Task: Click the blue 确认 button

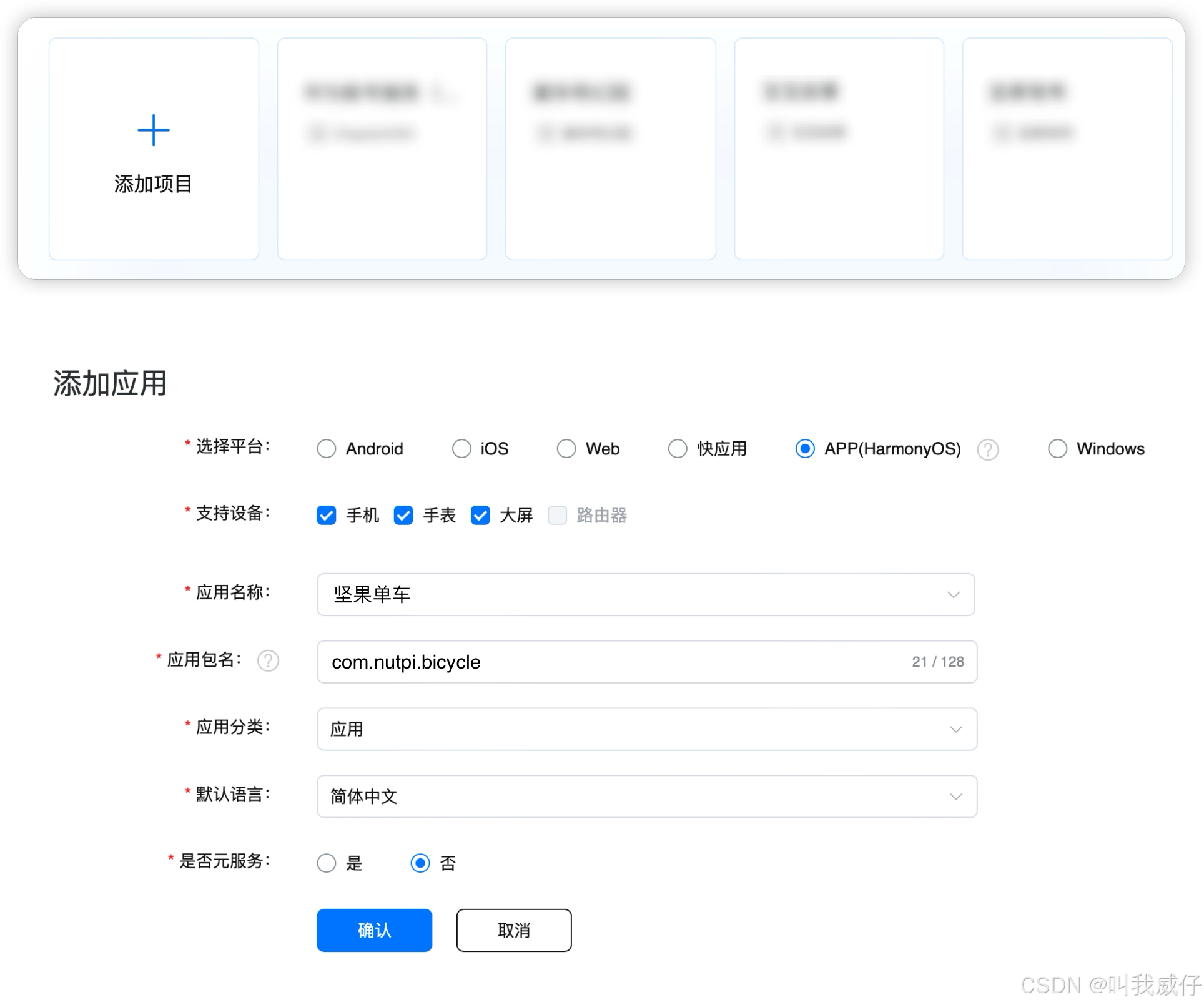Action: [374, 930]
